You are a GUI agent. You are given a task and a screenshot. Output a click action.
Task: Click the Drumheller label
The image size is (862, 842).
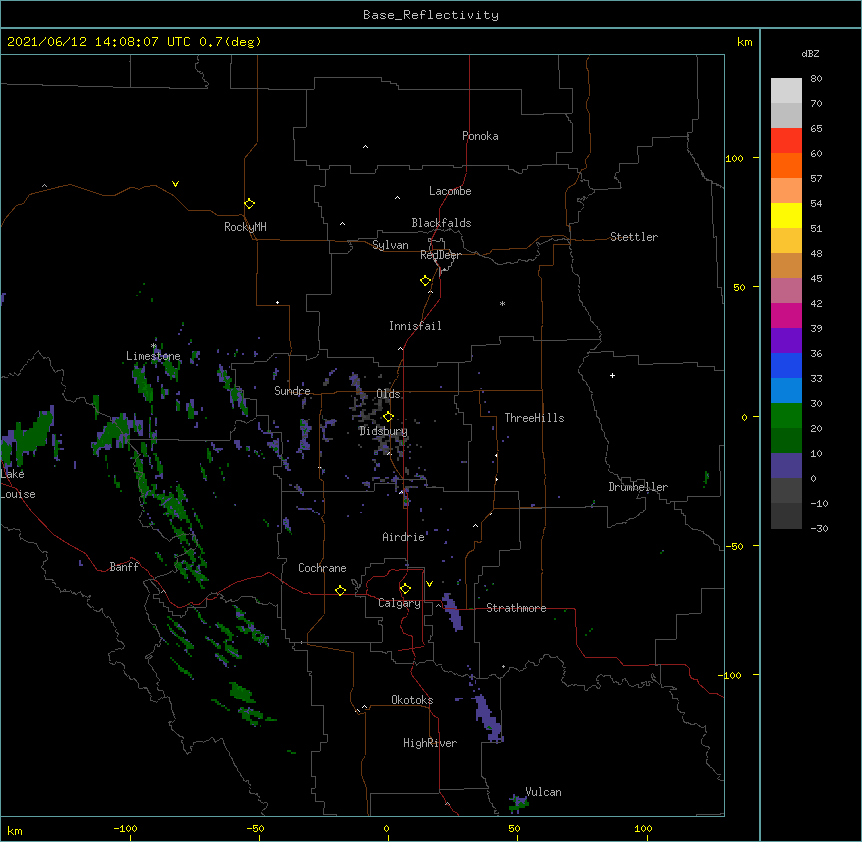[x=638, y=487]
